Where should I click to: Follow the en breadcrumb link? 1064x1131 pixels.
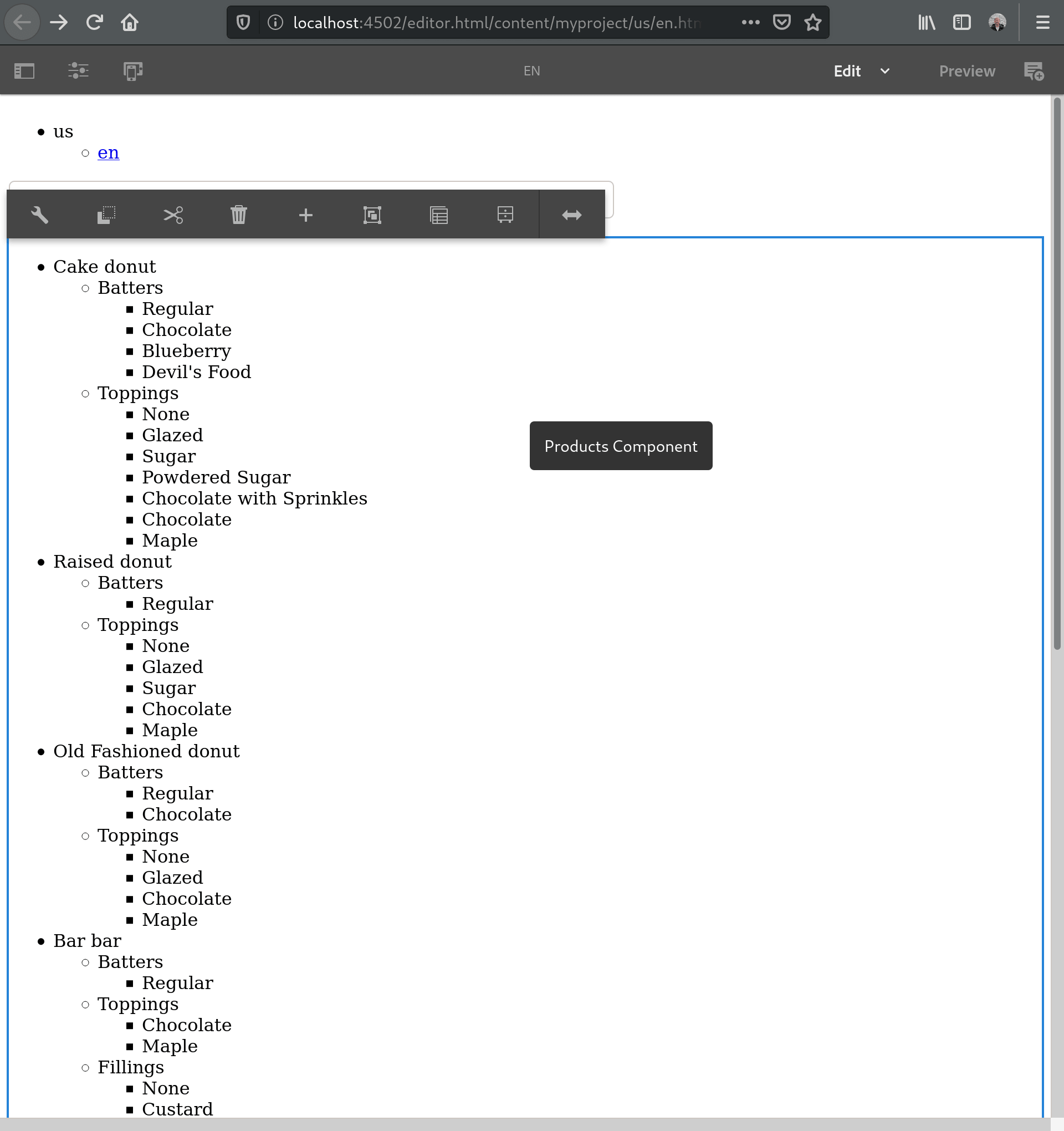coord(109,152)
